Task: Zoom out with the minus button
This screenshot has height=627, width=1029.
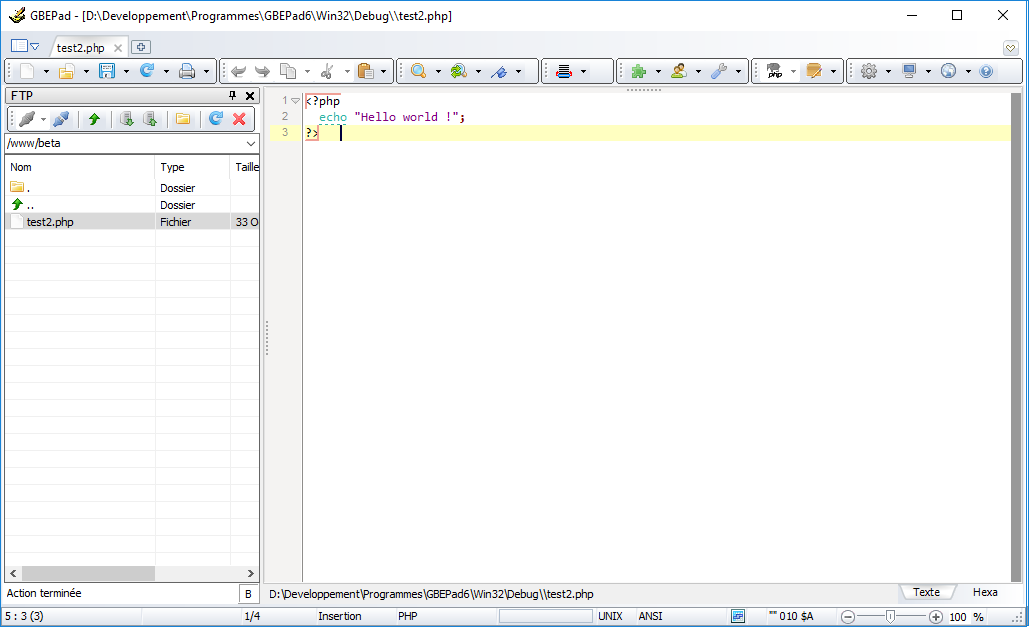Action: click(848, 617)
